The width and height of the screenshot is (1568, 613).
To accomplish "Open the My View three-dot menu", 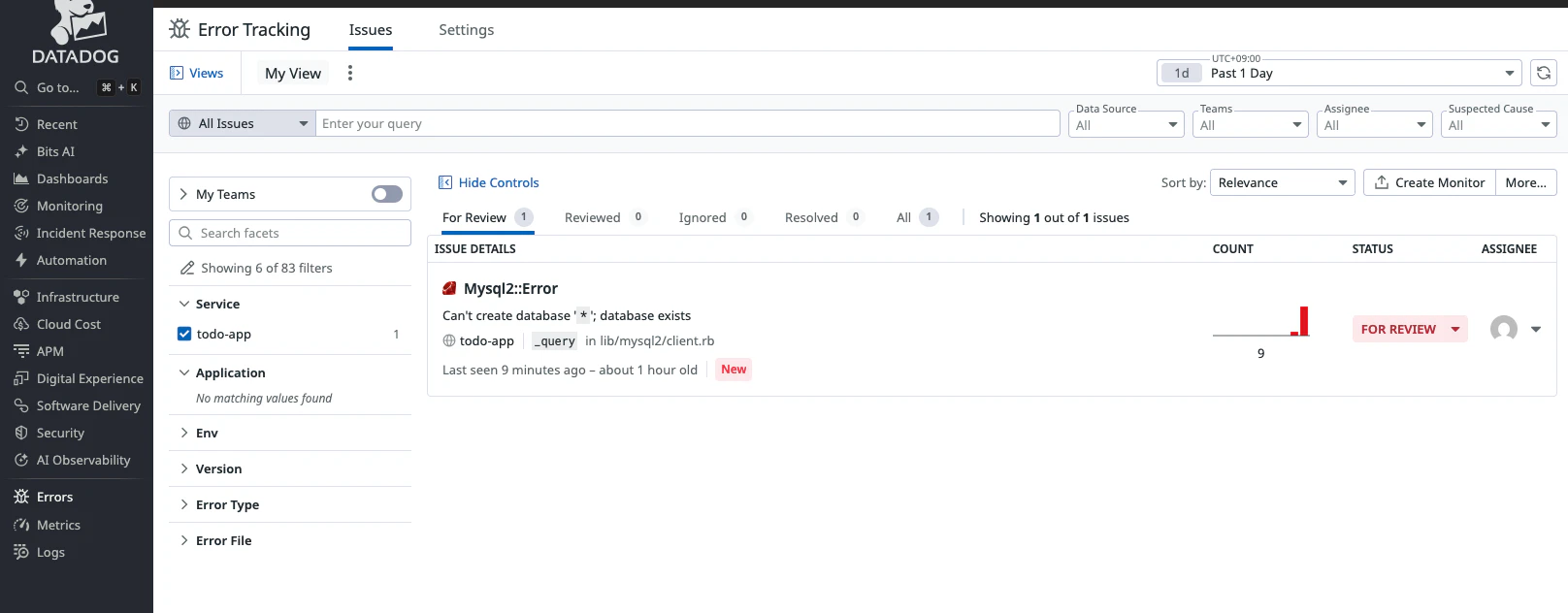I will click(x=350, y=73).
